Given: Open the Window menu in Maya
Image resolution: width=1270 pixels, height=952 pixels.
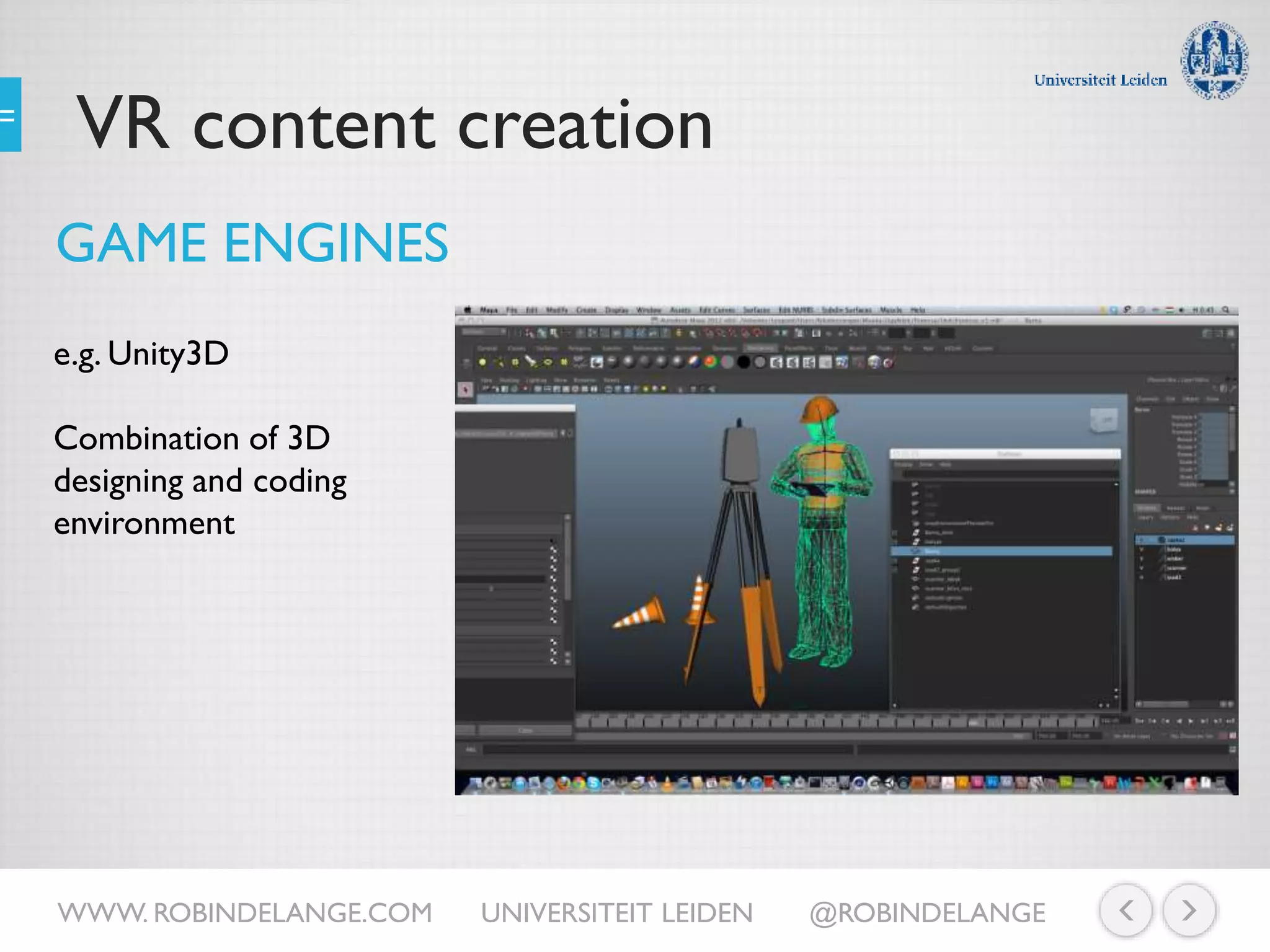Looking at the screenshot, I should [x=649, y=310].
